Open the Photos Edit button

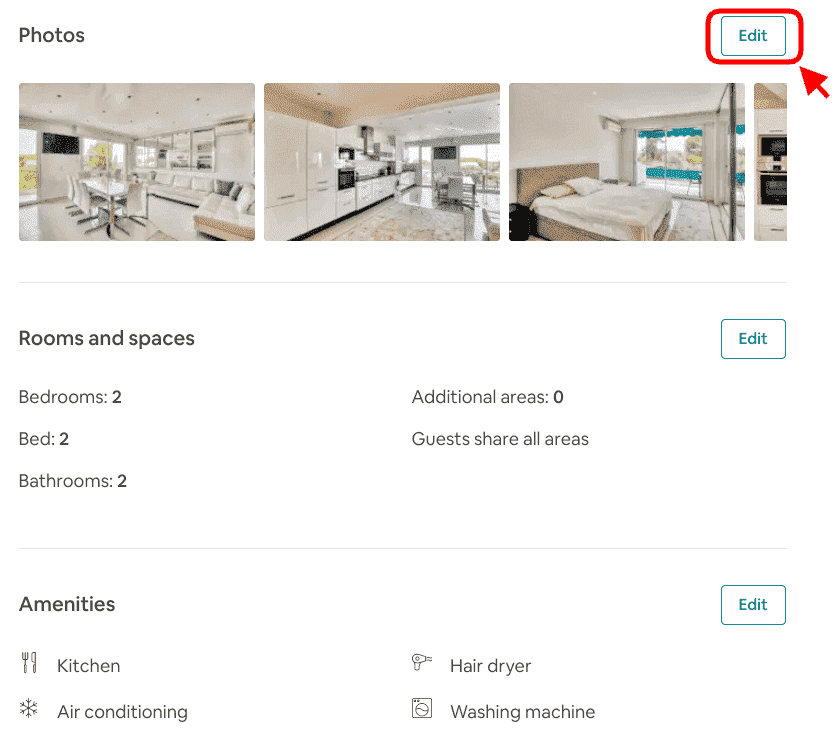753,35
